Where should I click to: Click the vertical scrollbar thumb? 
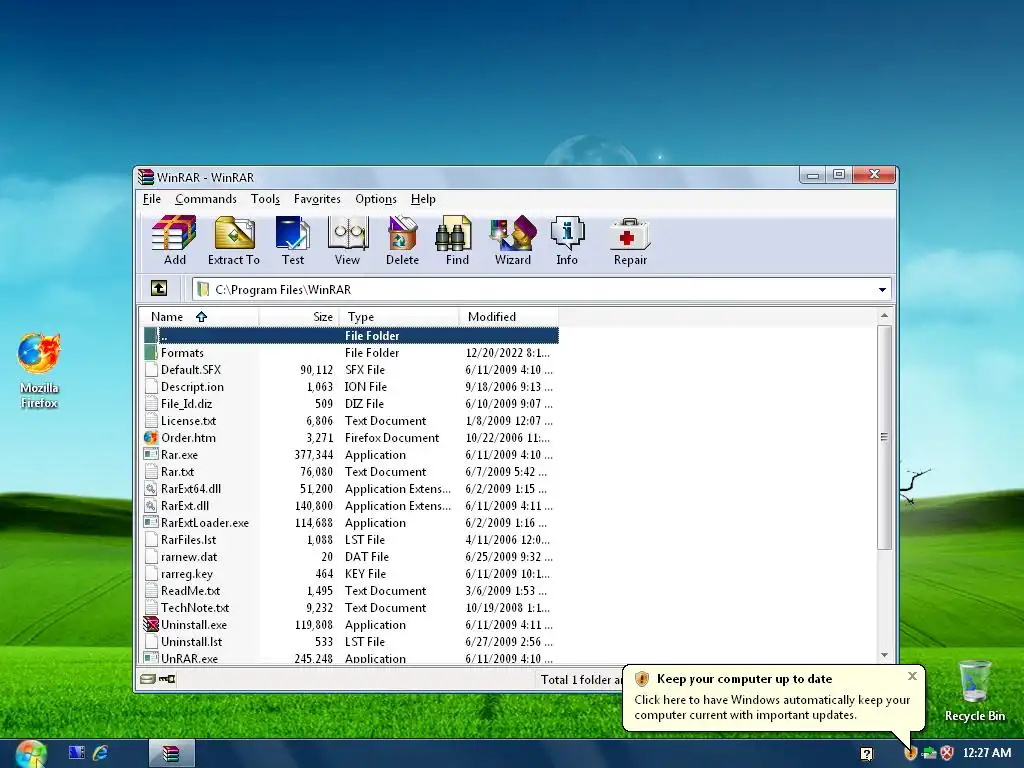click(x=884, y=438)
